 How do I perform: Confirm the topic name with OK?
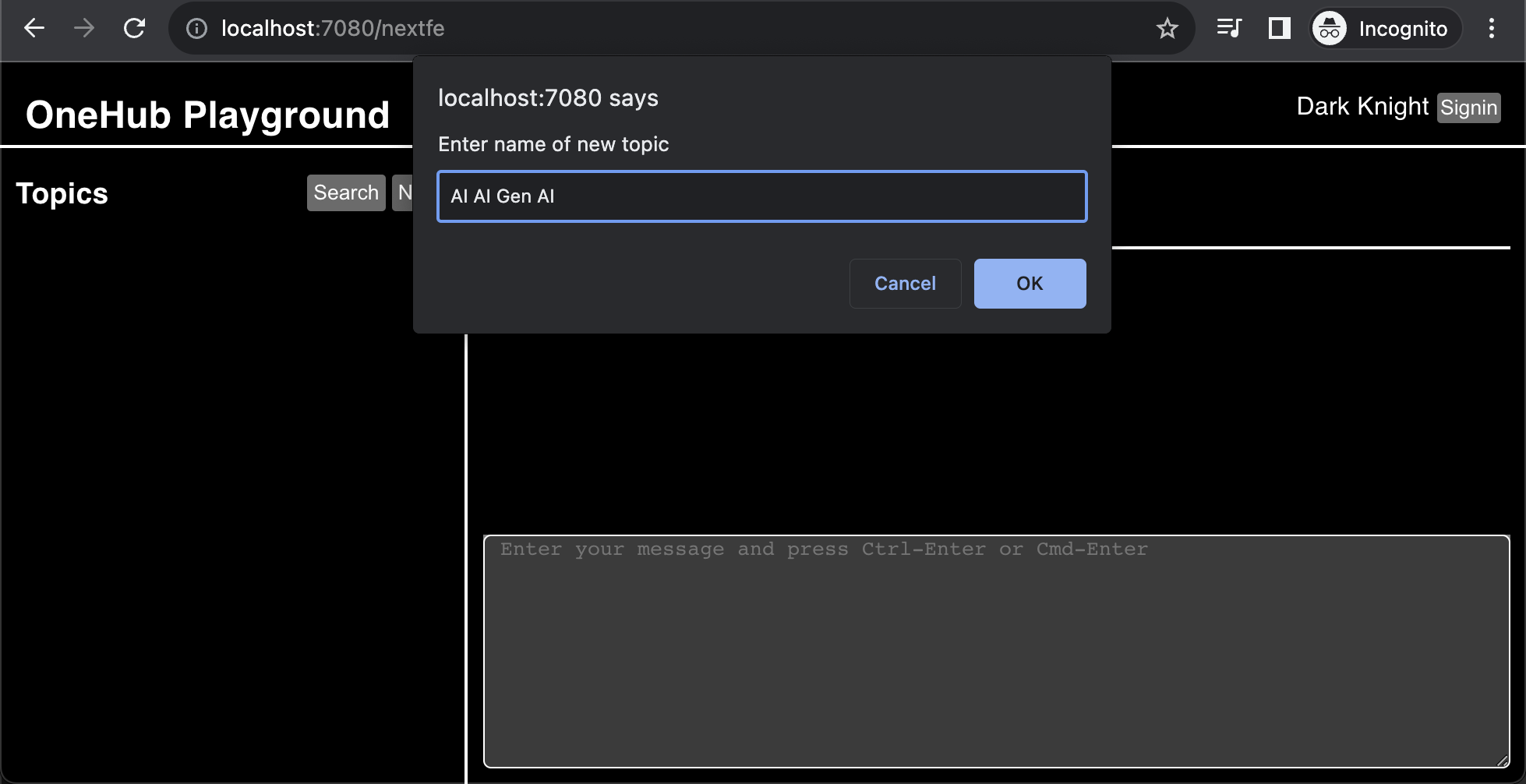[1030, 284]
